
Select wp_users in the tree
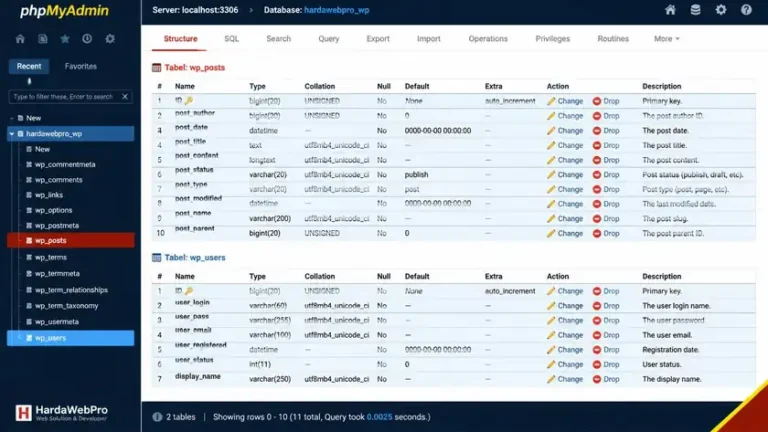[71, 338]
